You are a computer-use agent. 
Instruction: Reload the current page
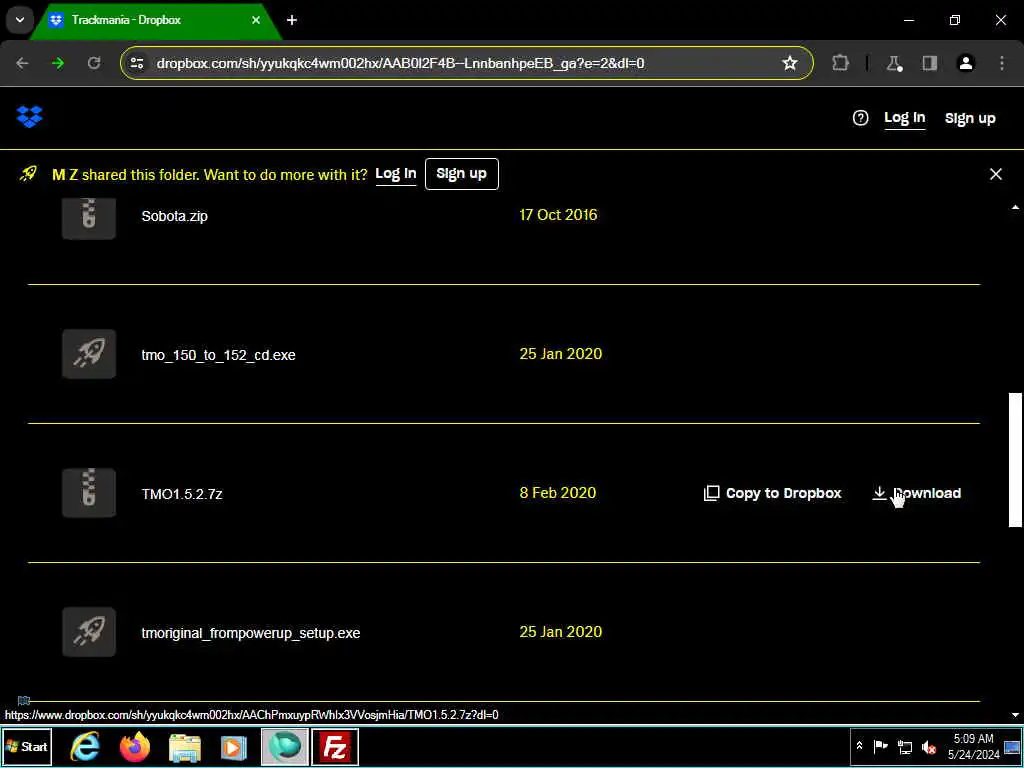click(x=94, y=63)
